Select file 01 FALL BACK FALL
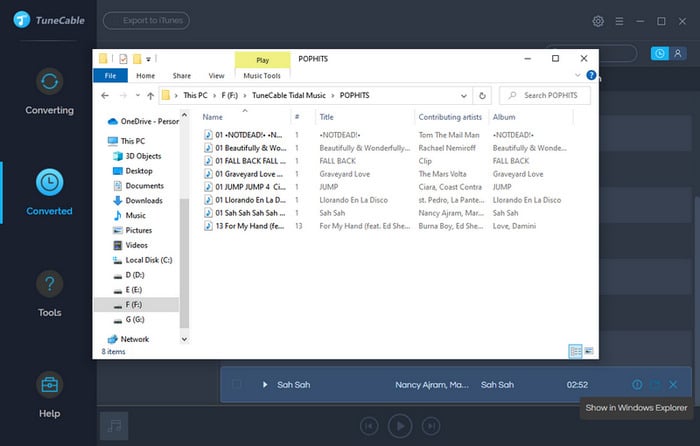This screenshot has width=700, height=446. click(x=245, y=161)
